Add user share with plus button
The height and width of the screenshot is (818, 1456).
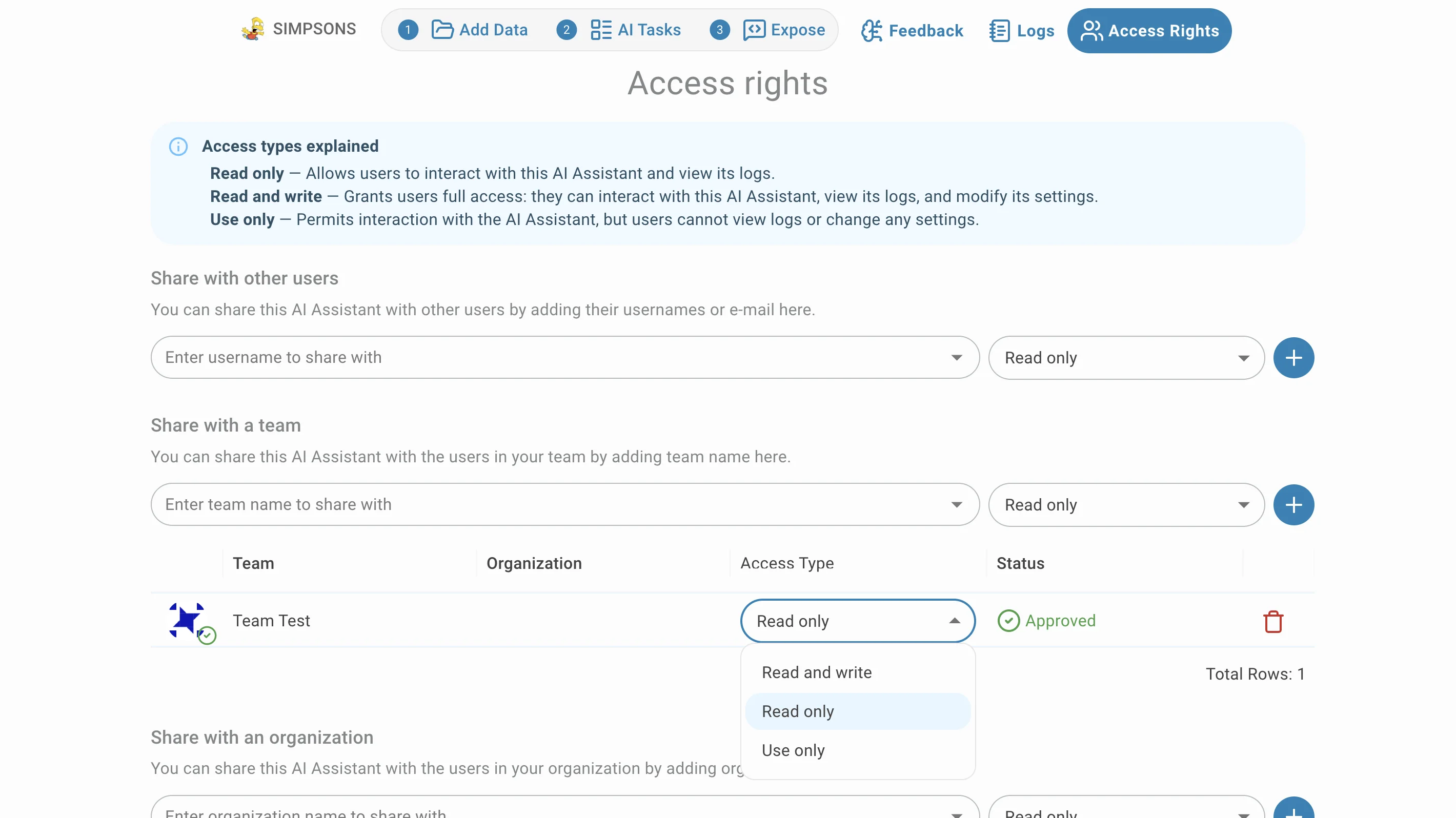[x=1293, y=358]
